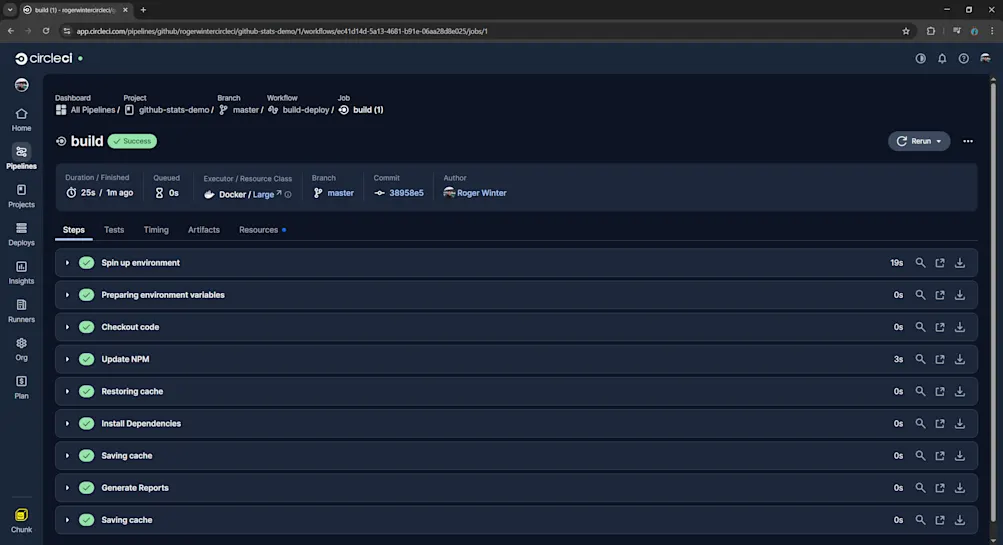This screenshot has width=1003, height=545.
Task: Open the help question mark icon
Action: click(963, 58)
